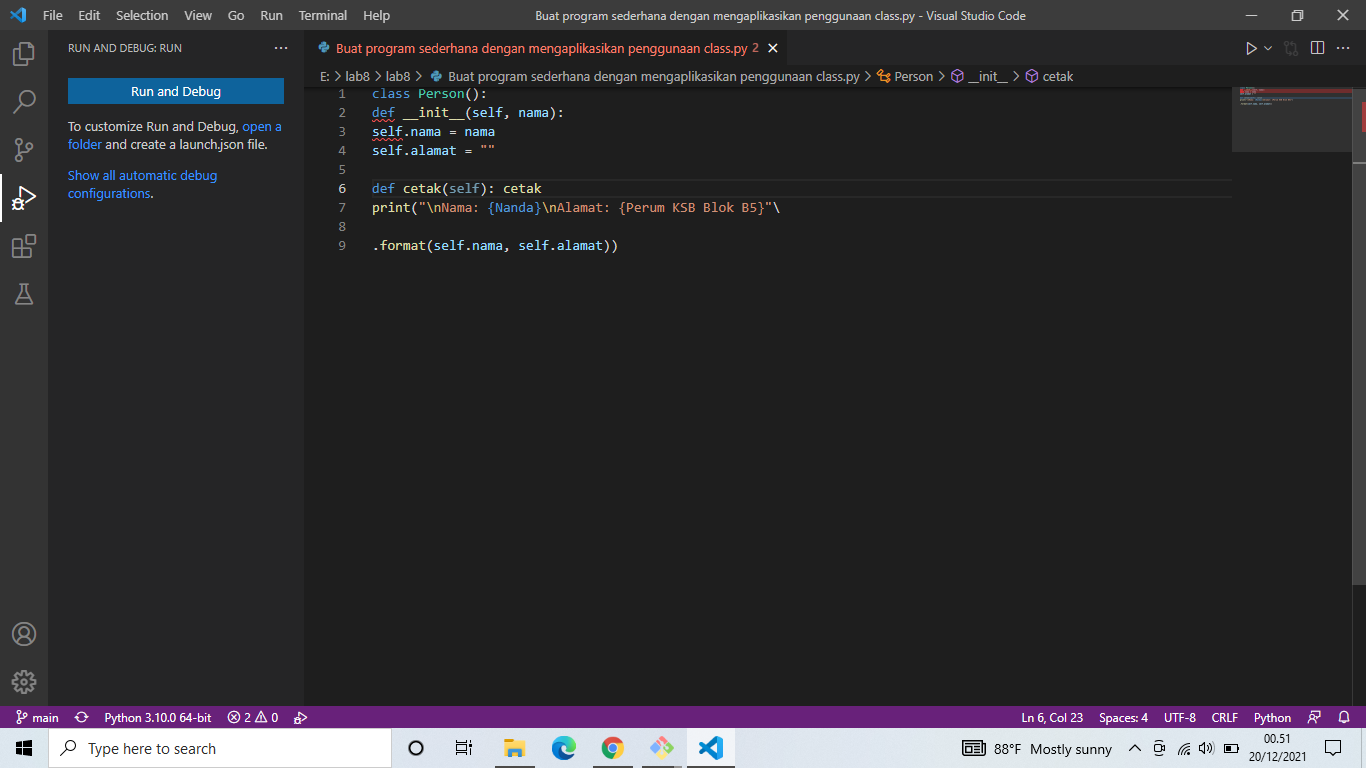This screenshot has width=1366, height=768.
Task: Open the Source Control view
Action: coord(24,150)
